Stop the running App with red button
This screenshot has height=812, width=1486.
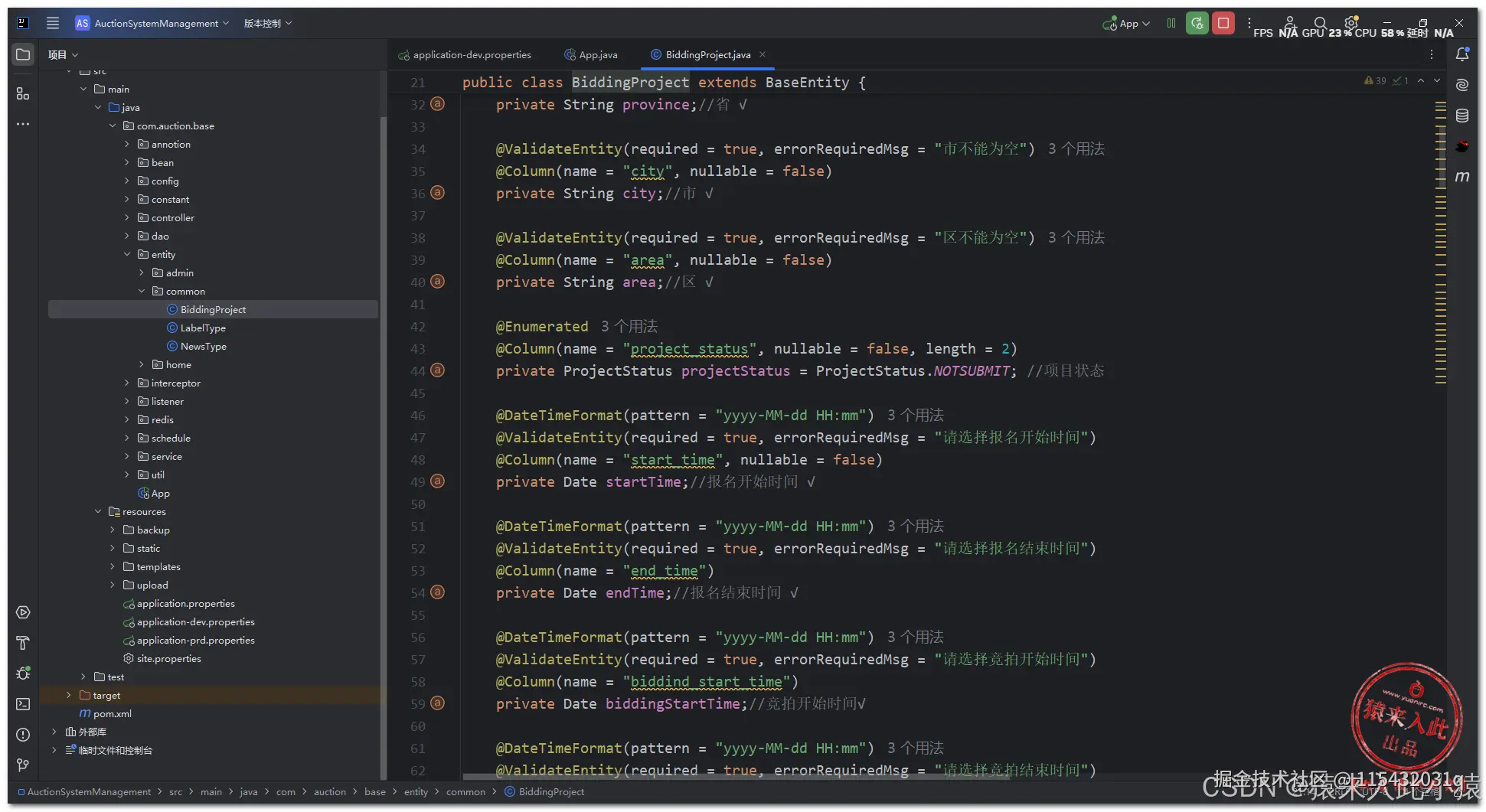pos(1223,23)
